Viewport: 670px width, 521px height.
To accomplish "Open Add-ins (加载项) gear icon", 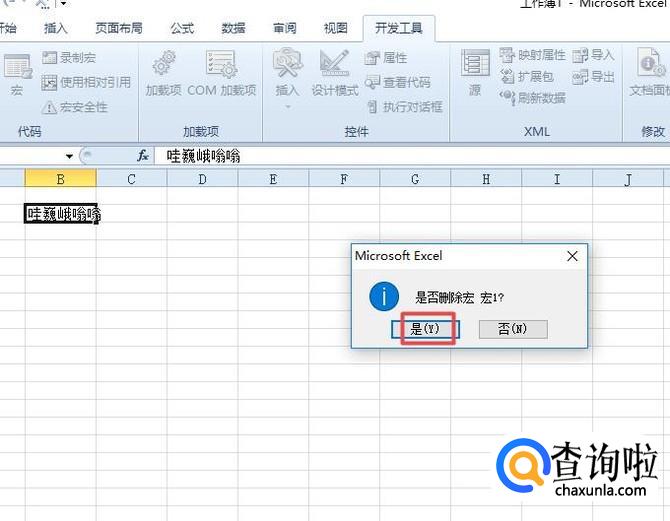I will click(x=164, y=73).
